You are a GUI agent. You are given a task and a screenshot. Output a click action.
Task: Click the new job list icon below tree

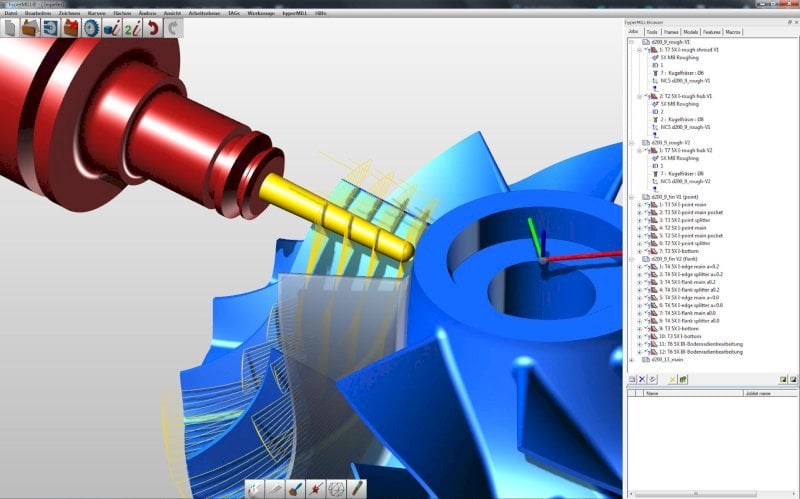click(x=632, y=380)
